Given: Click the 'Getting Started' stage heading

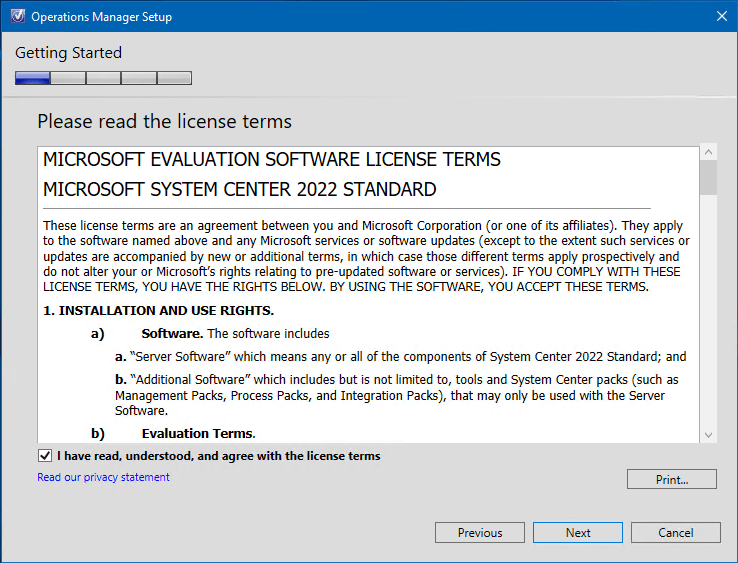Looking at the screenshot, I should [68, 53].
